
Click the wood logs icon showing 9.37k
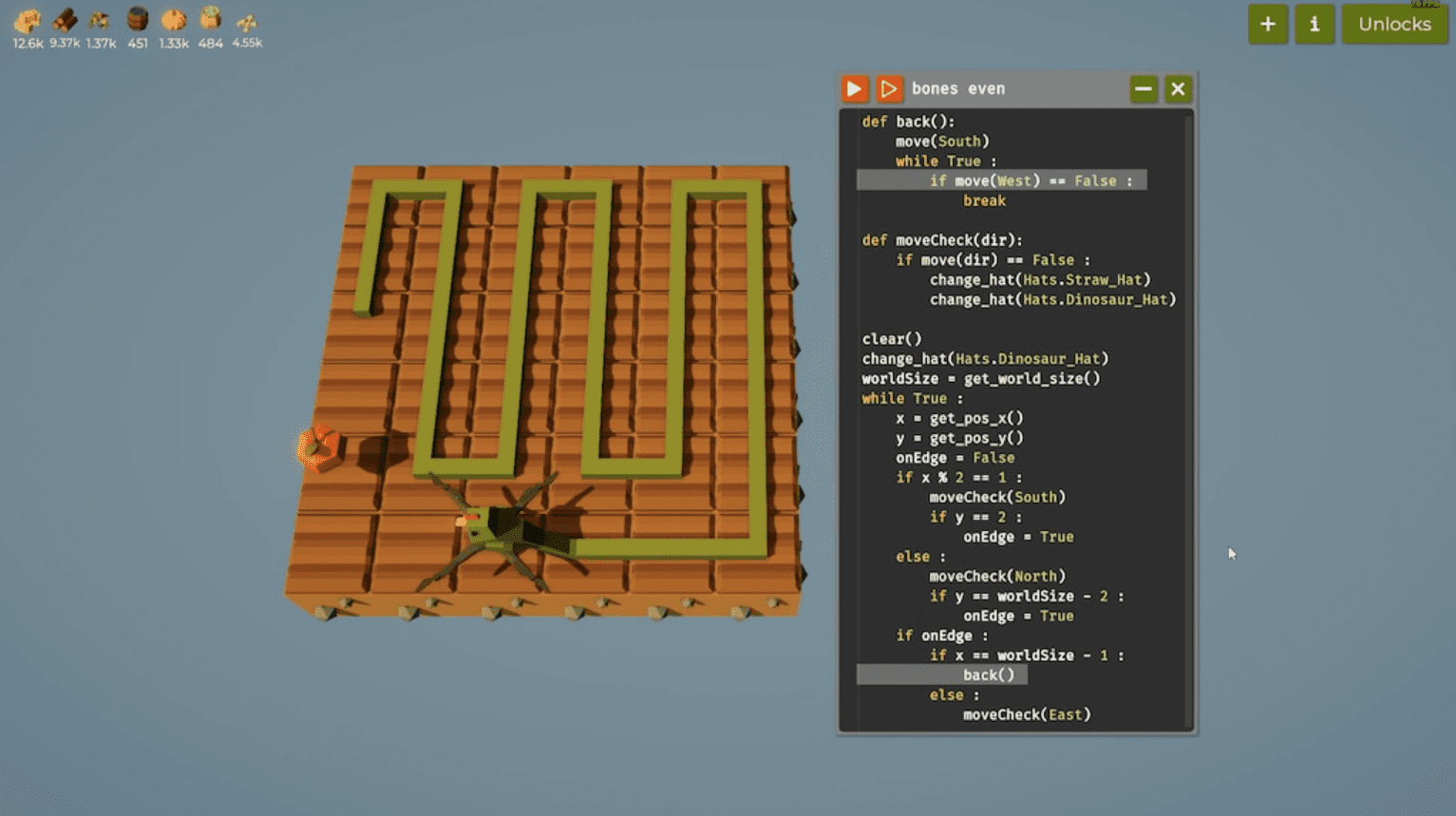65,20
